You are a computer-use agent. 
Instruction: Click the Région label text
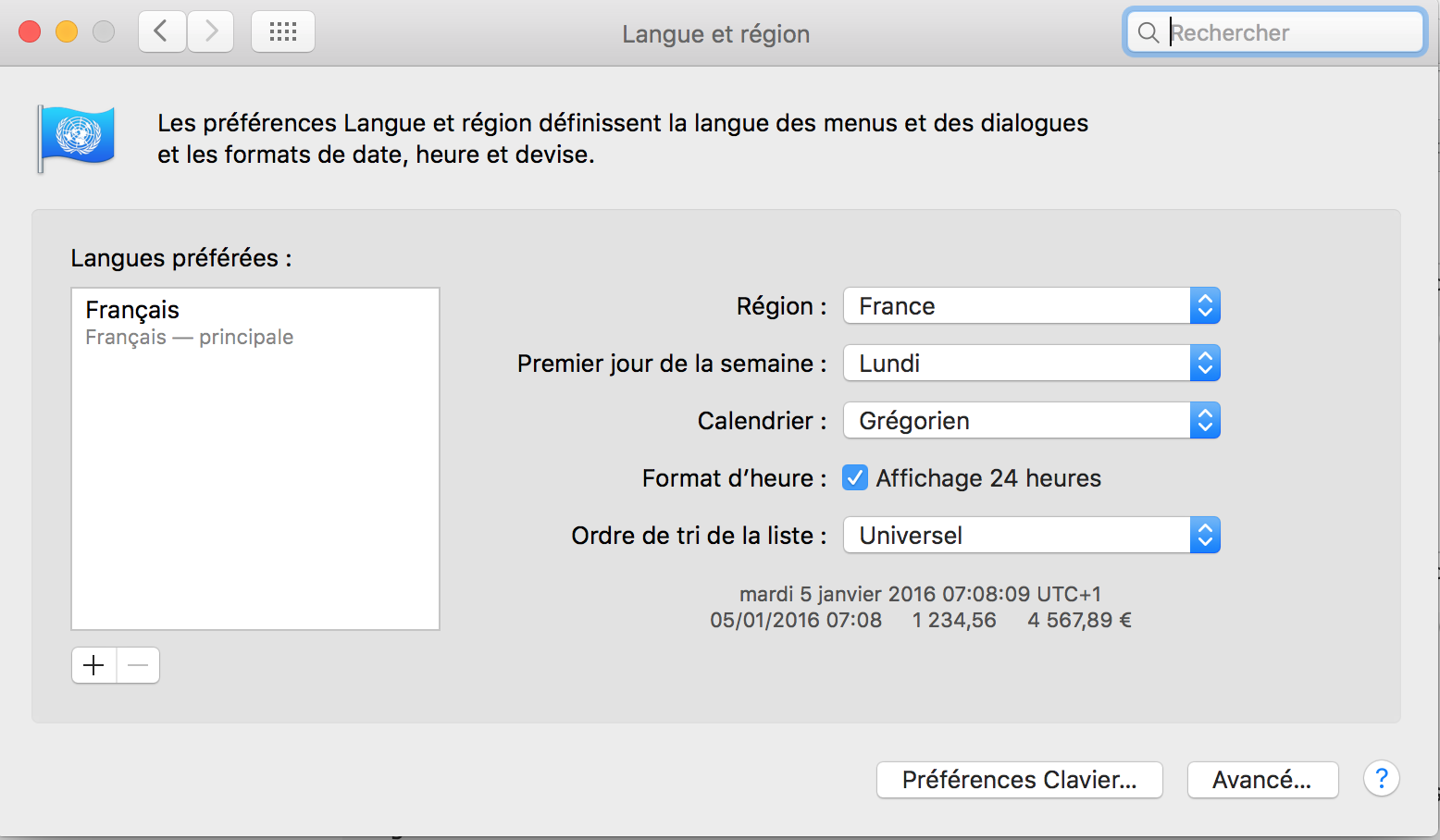coord(781,306)
